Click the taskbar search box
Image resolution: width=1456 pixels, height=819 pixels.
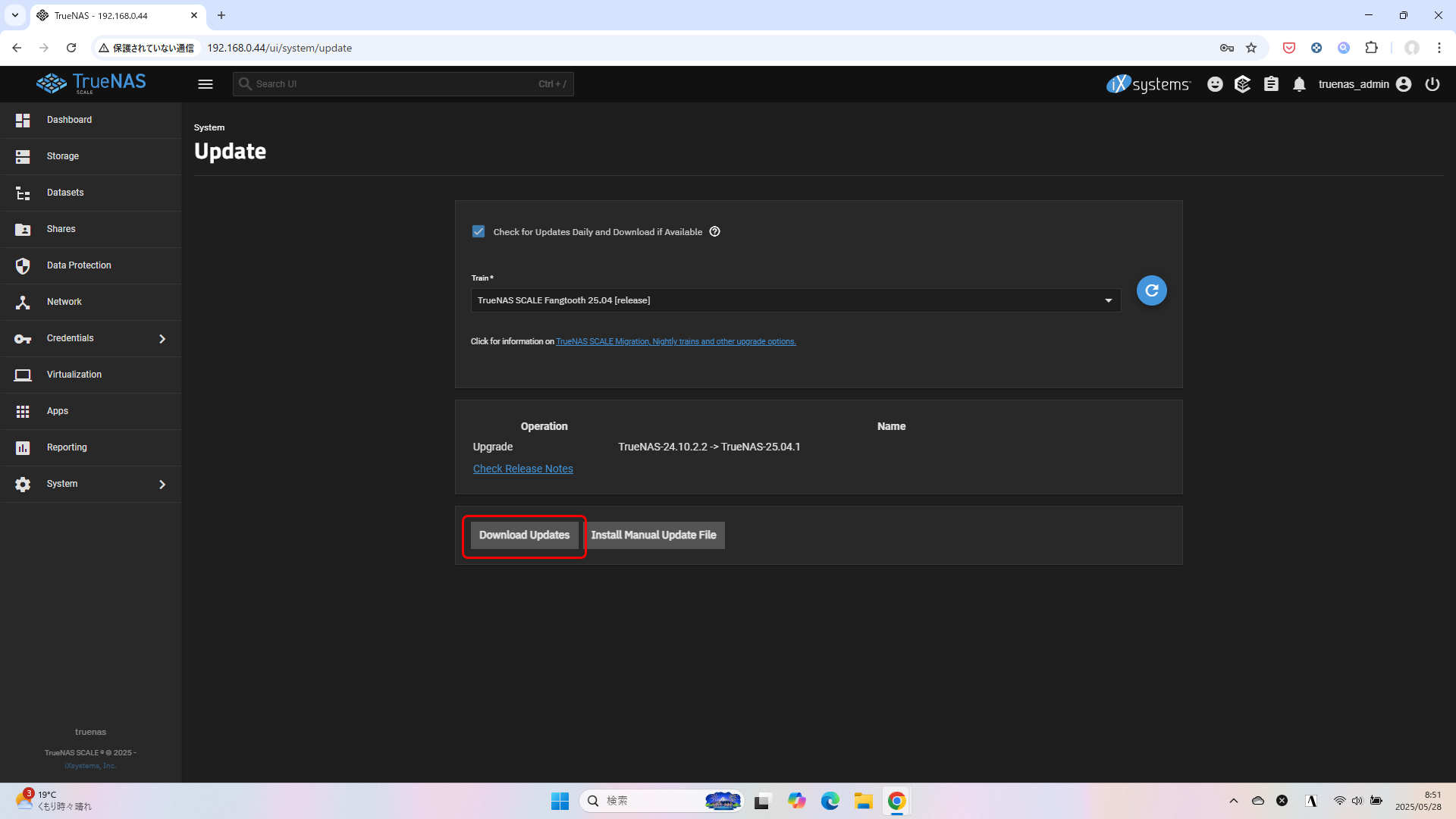coord(661,801)
